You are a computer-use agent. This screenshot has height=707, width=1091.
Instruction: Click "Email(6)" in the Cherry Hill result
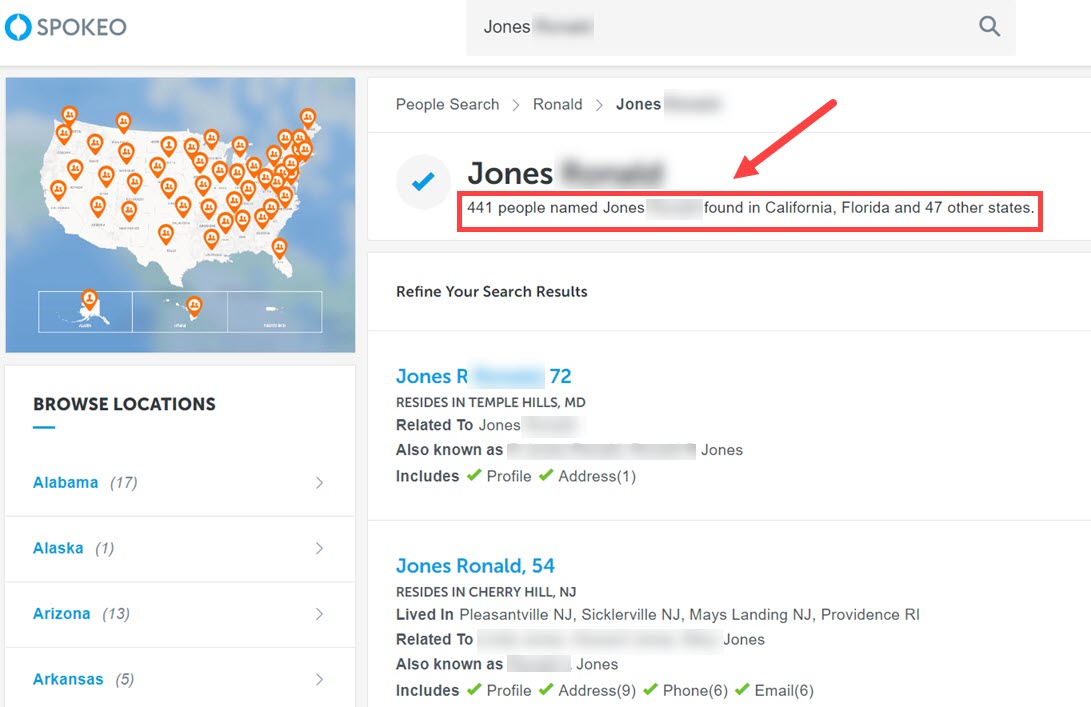tap(784, 691)
